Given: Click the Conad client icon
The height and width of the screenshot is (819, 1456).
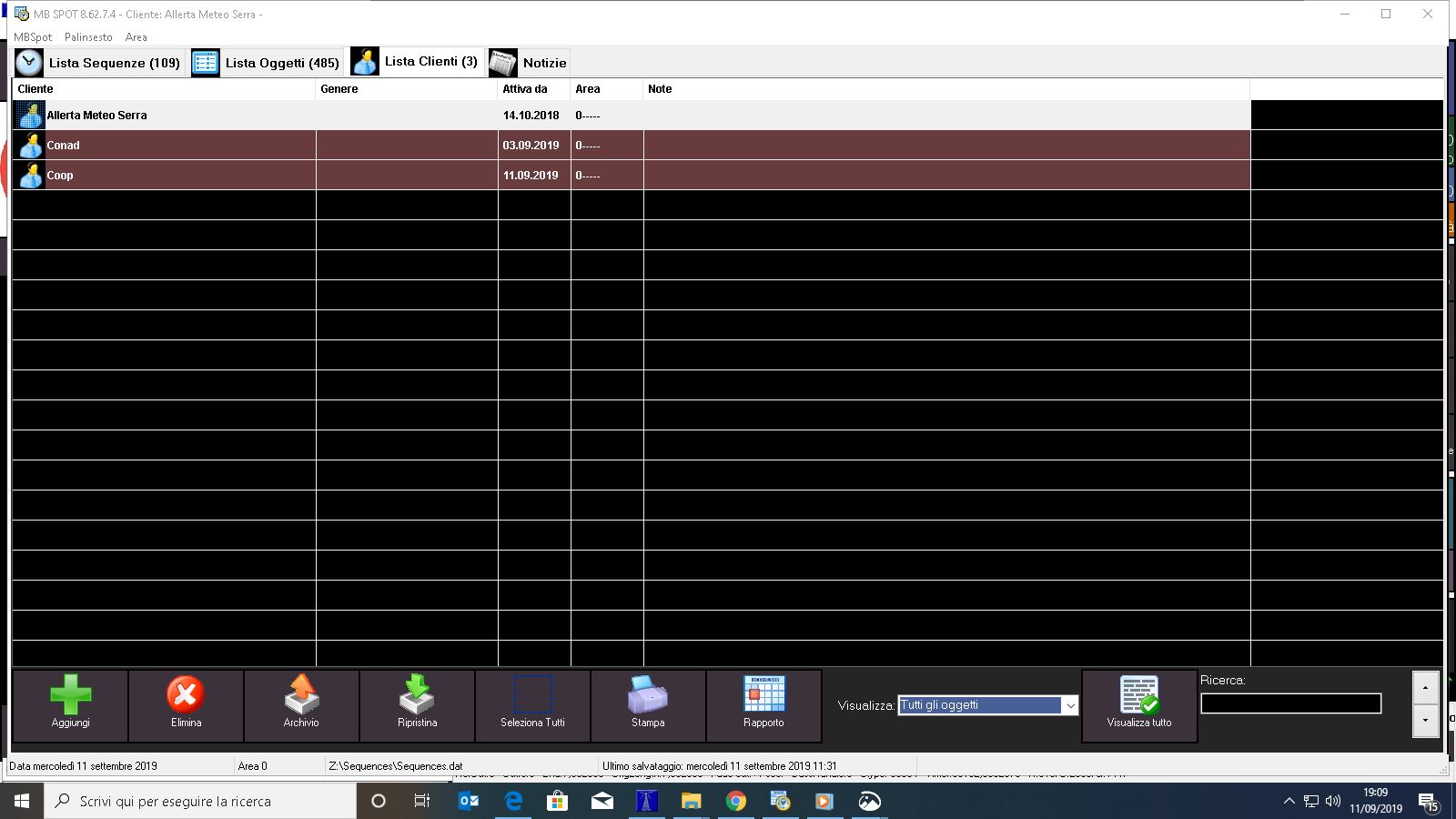Looking at the screenshot, I should (x=30, y=146).
